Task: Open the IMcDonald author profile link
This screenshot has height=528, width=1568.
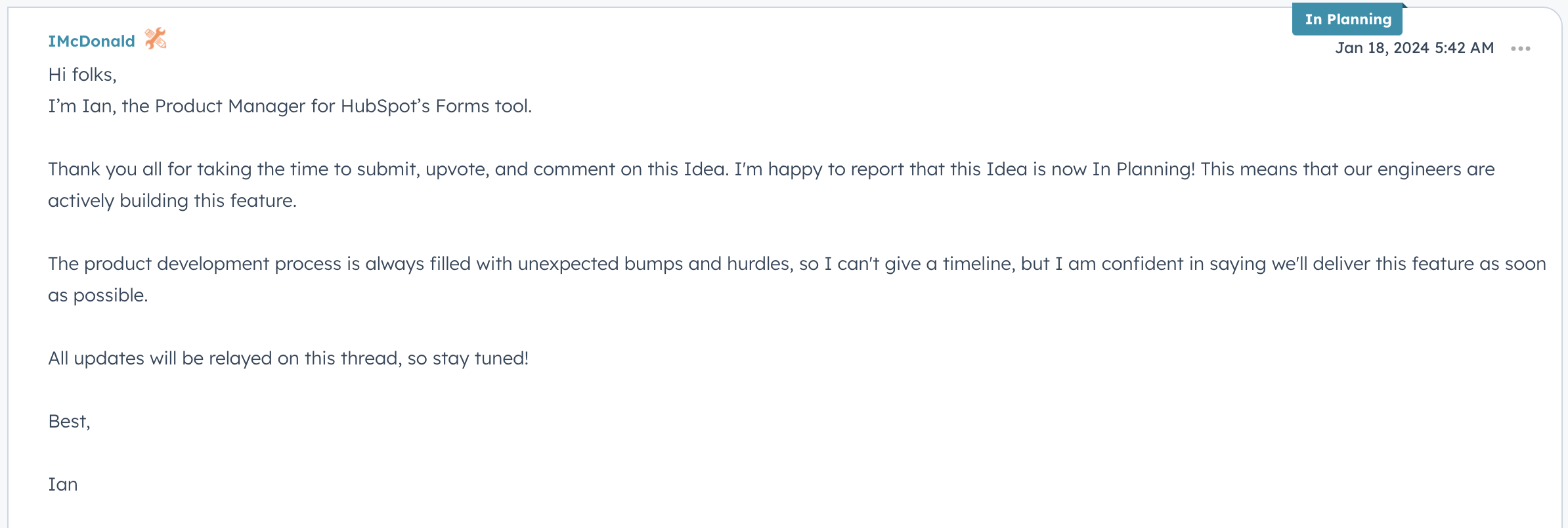Action: pos(91,41)
